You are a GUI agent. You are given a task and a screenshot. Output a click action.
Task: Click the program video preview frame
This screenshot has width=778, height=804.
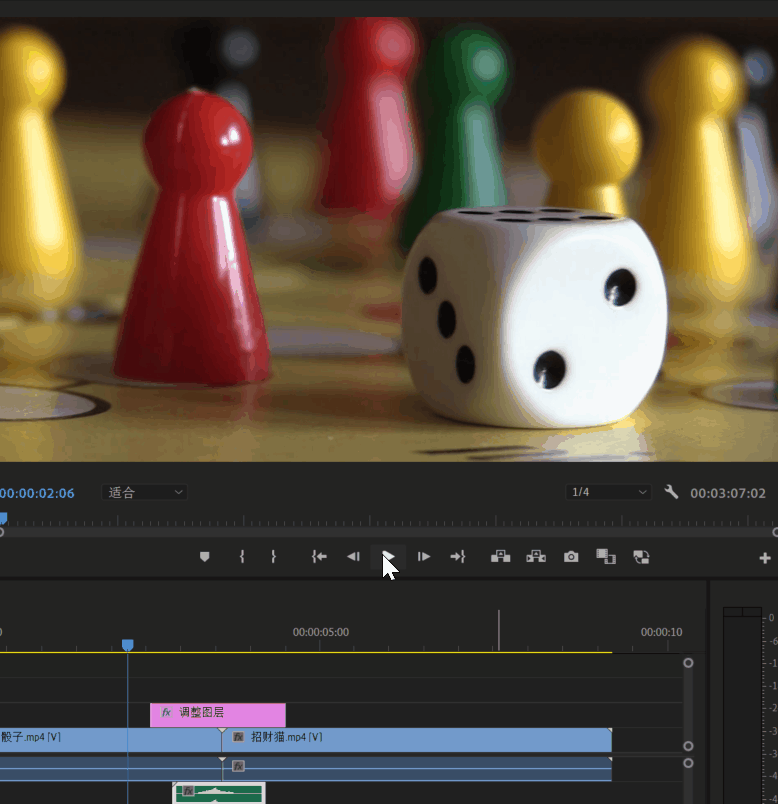pos(389,239)
